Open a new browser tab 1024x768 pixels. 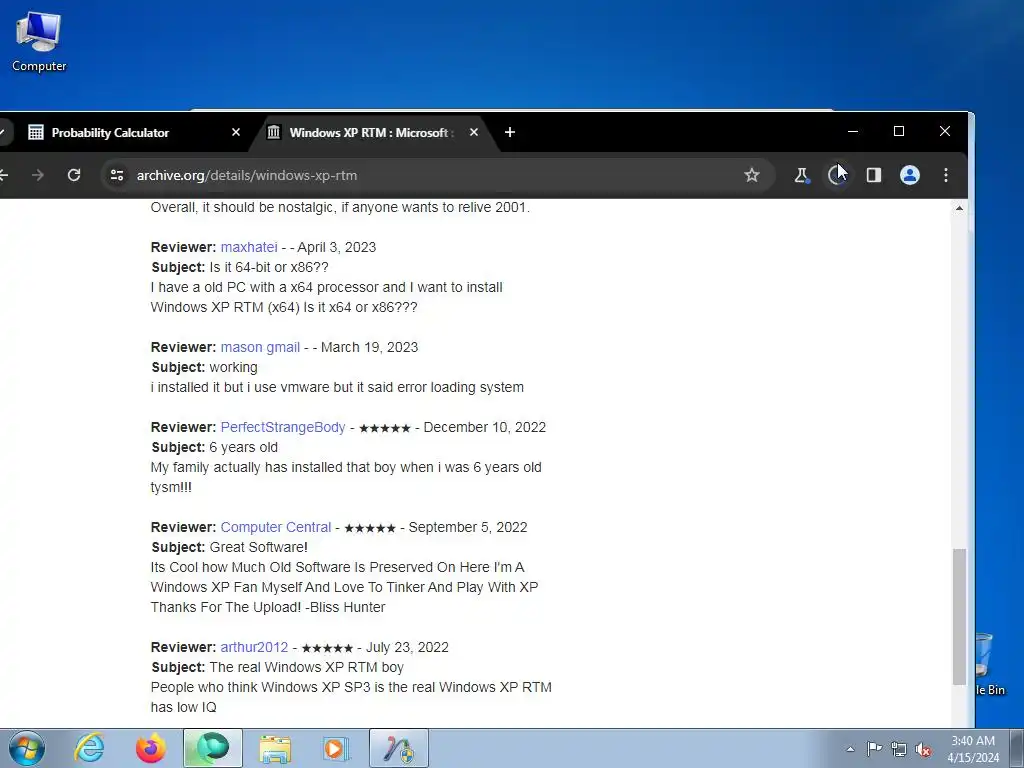510,133
